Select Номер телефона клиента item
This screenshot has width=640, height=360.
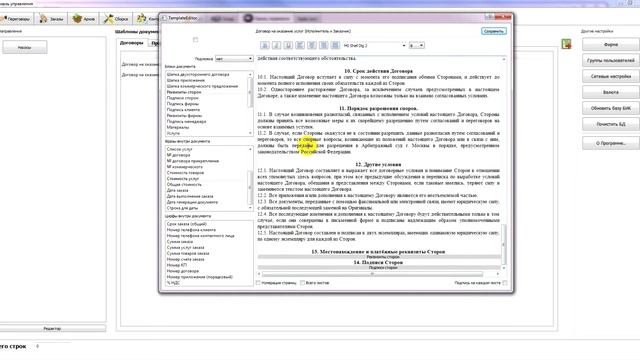point(191,230)
